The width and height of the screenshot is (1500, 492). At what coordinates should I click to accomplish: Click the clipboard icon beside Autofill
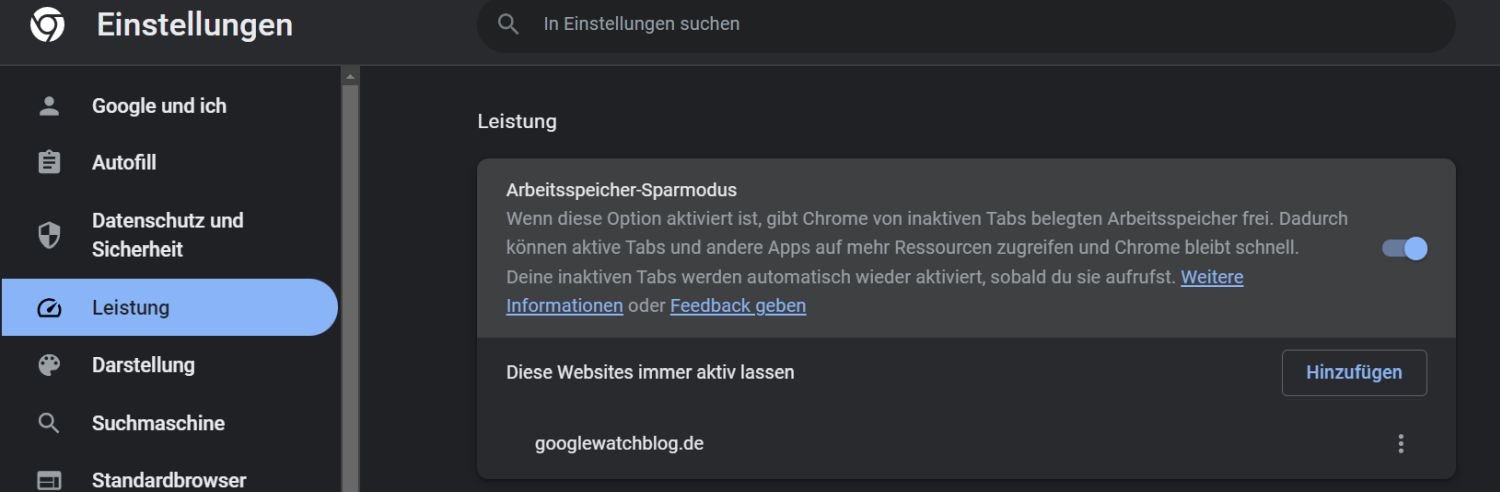(49, 163)
